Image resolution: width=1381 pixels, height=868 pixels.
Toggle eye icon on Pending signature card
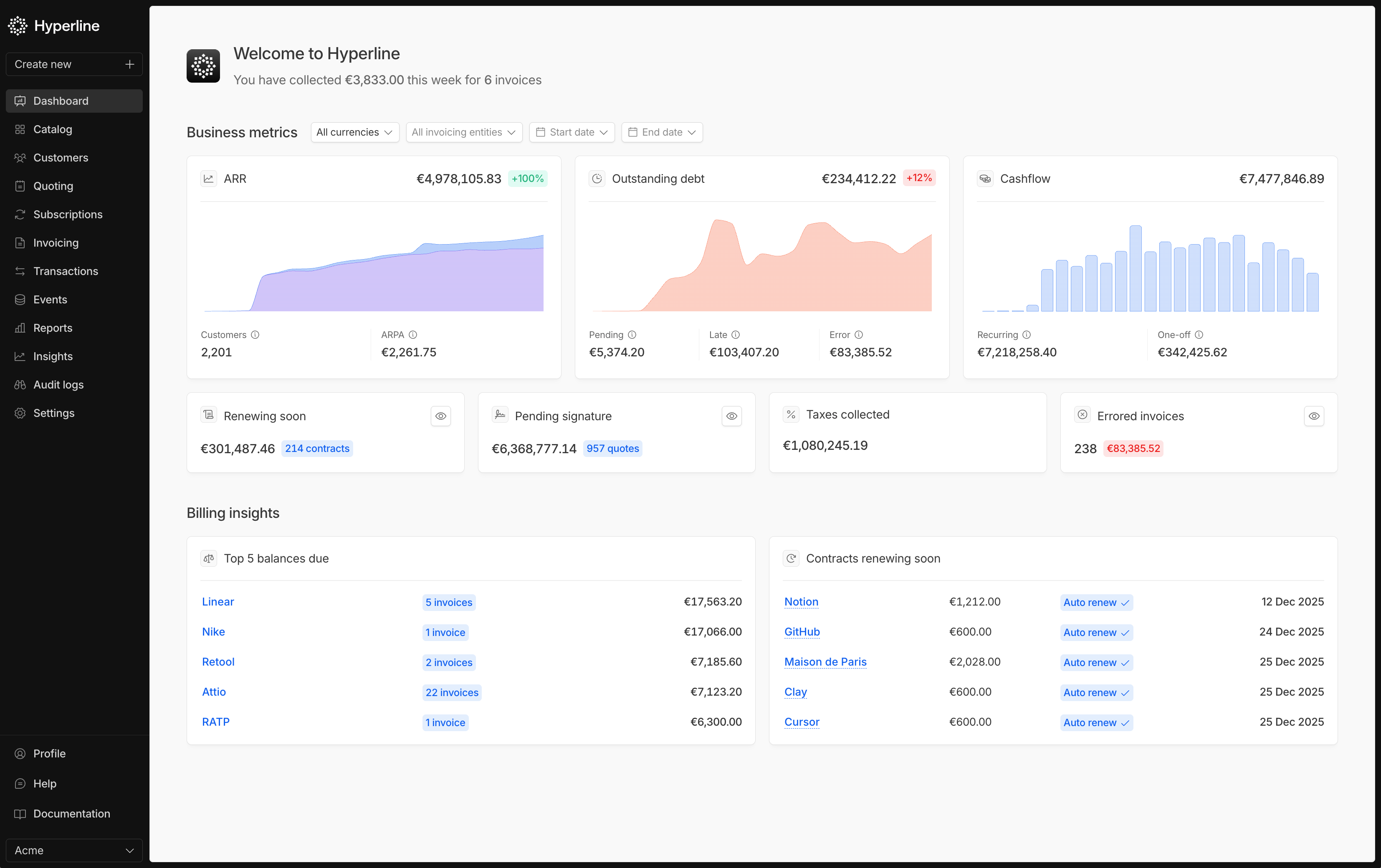point(732,416)
